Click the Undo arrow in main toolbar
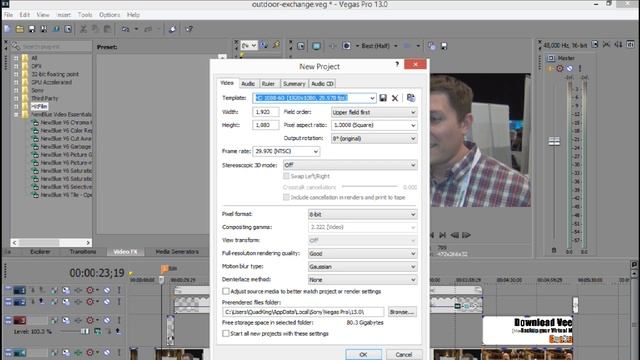Screen dimensions: 640x360 pyautogui.click(x=125, y=29)
